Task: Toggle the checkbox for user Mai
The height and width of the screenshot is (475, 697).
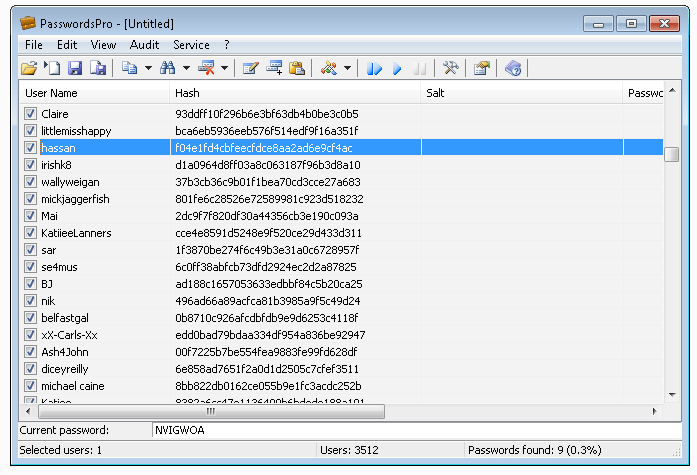Action: (30, 216)
